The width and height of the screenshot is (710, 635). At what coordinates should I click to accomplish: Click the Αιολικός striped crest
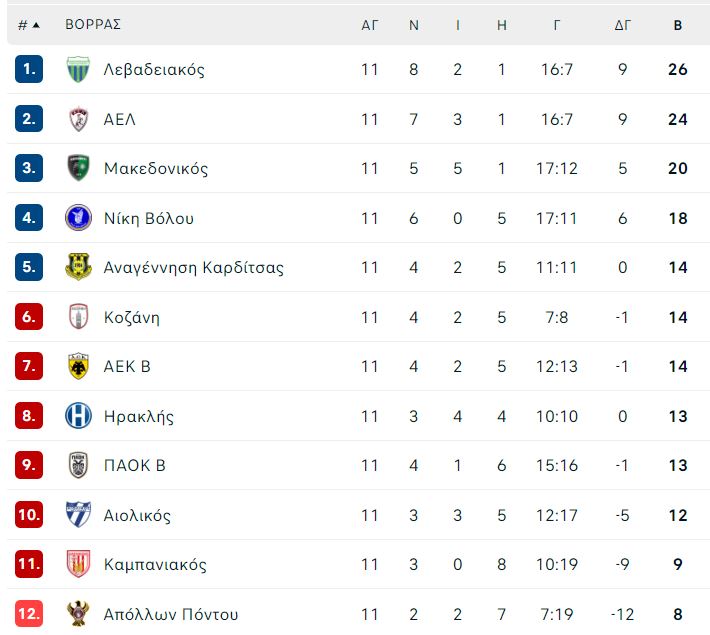(x=78, y=515)
